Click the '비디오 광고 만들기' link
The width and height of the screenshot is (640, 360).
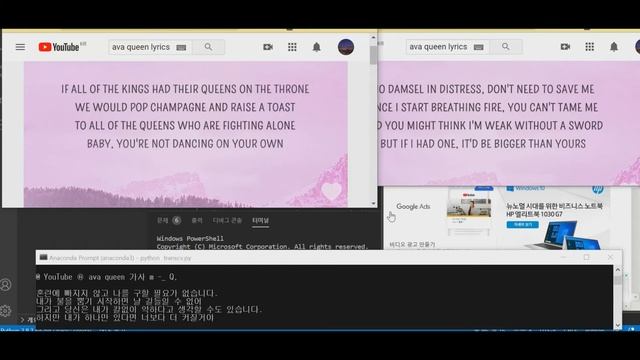pyautogui.click(x=412, y=244)
